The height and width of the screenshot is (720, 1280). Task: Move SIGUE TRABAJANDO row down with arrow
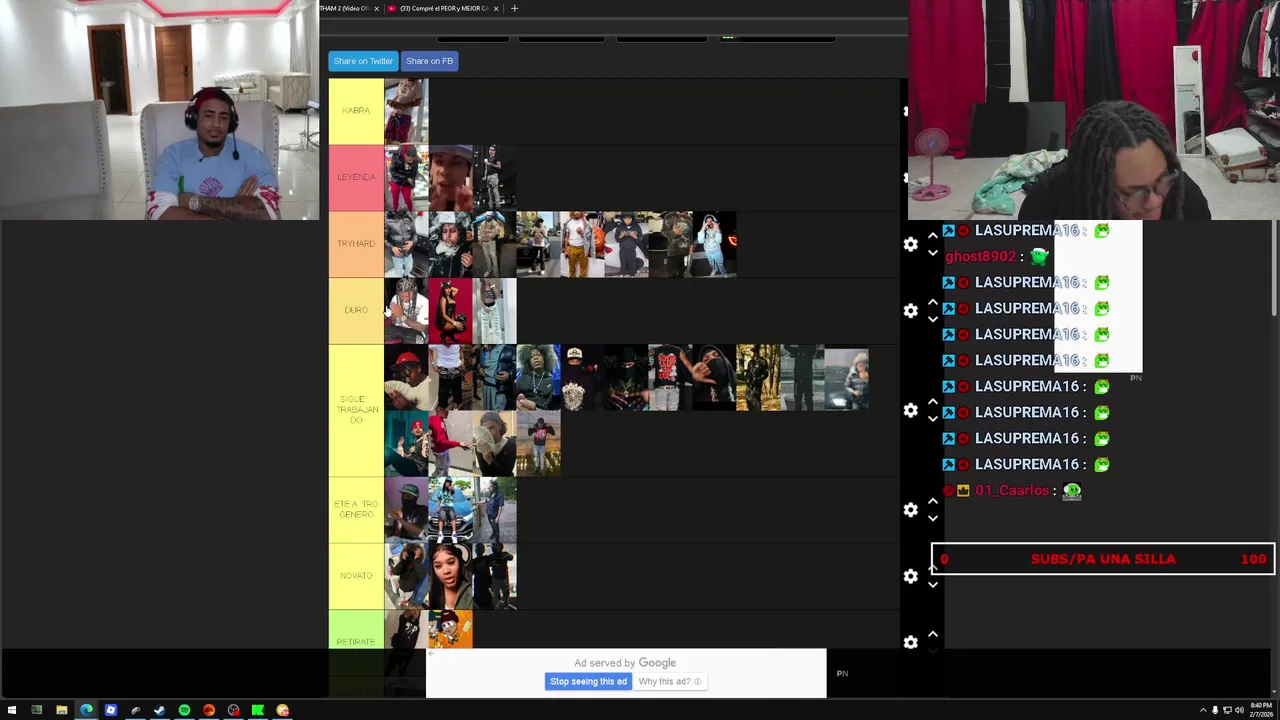[x=933, y=419]
